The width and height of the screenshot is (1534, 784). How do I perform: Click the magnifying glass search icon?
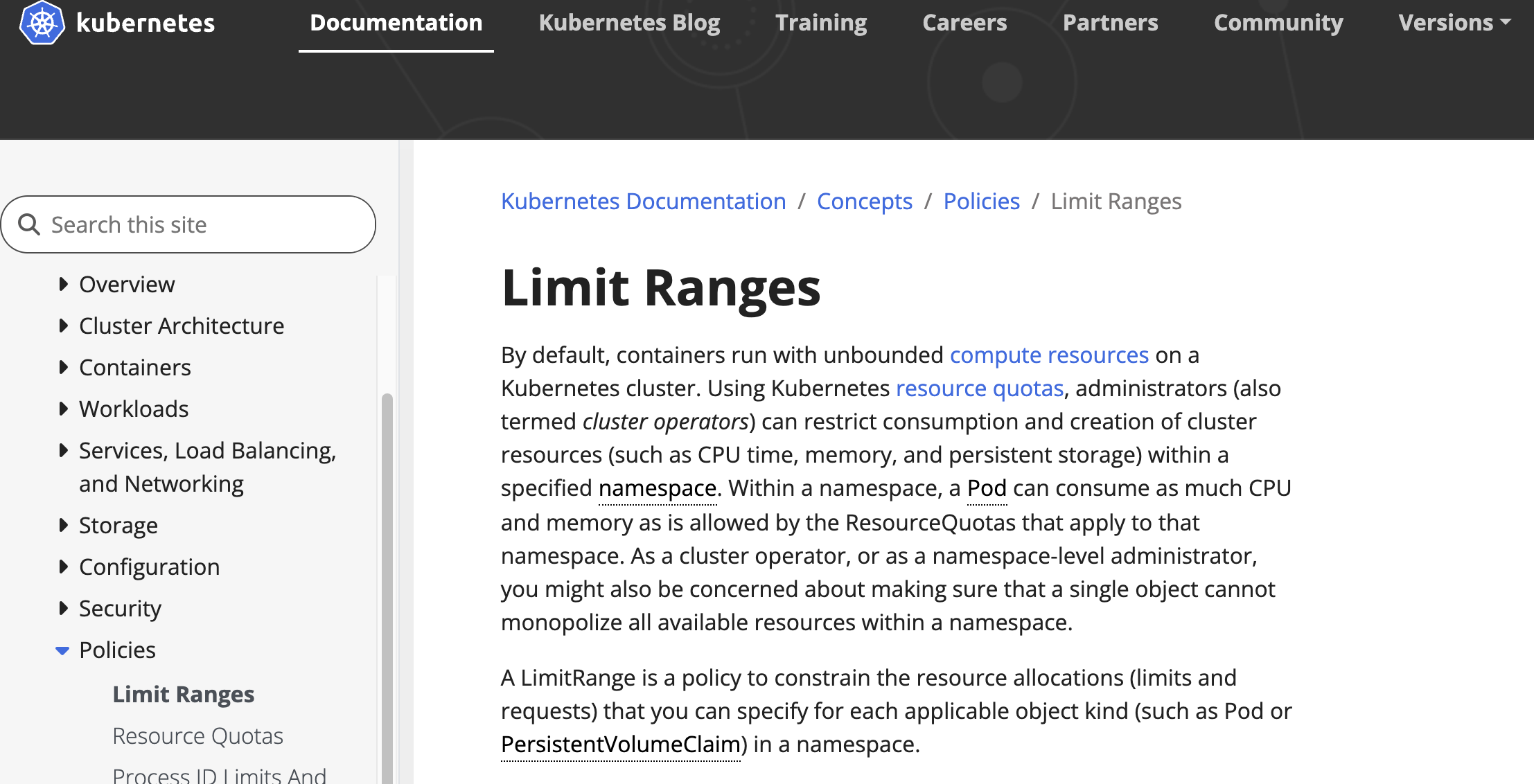click(29, 224)
